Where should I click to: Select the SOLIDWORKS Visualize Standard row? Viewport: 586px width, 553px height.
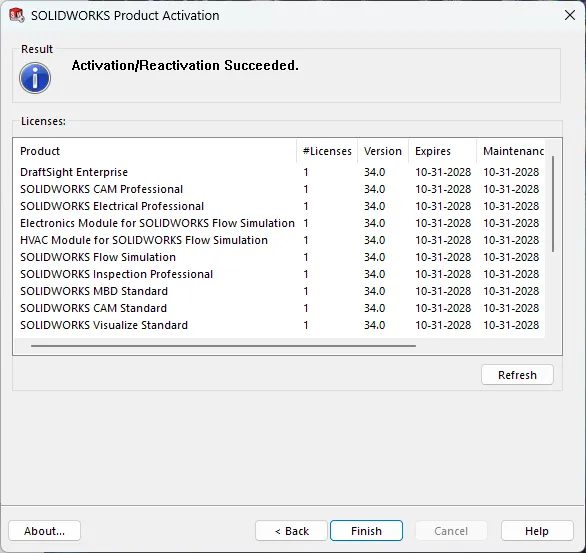(x=279, y=325)
